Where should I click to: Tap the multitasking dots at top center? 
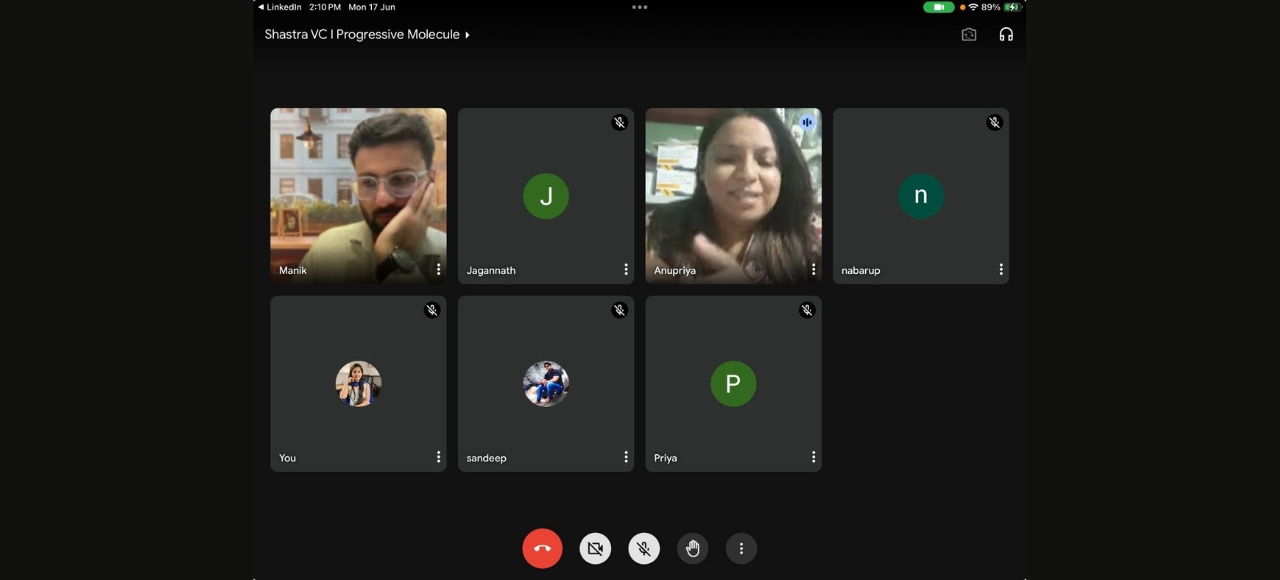[x=640, y=7]
